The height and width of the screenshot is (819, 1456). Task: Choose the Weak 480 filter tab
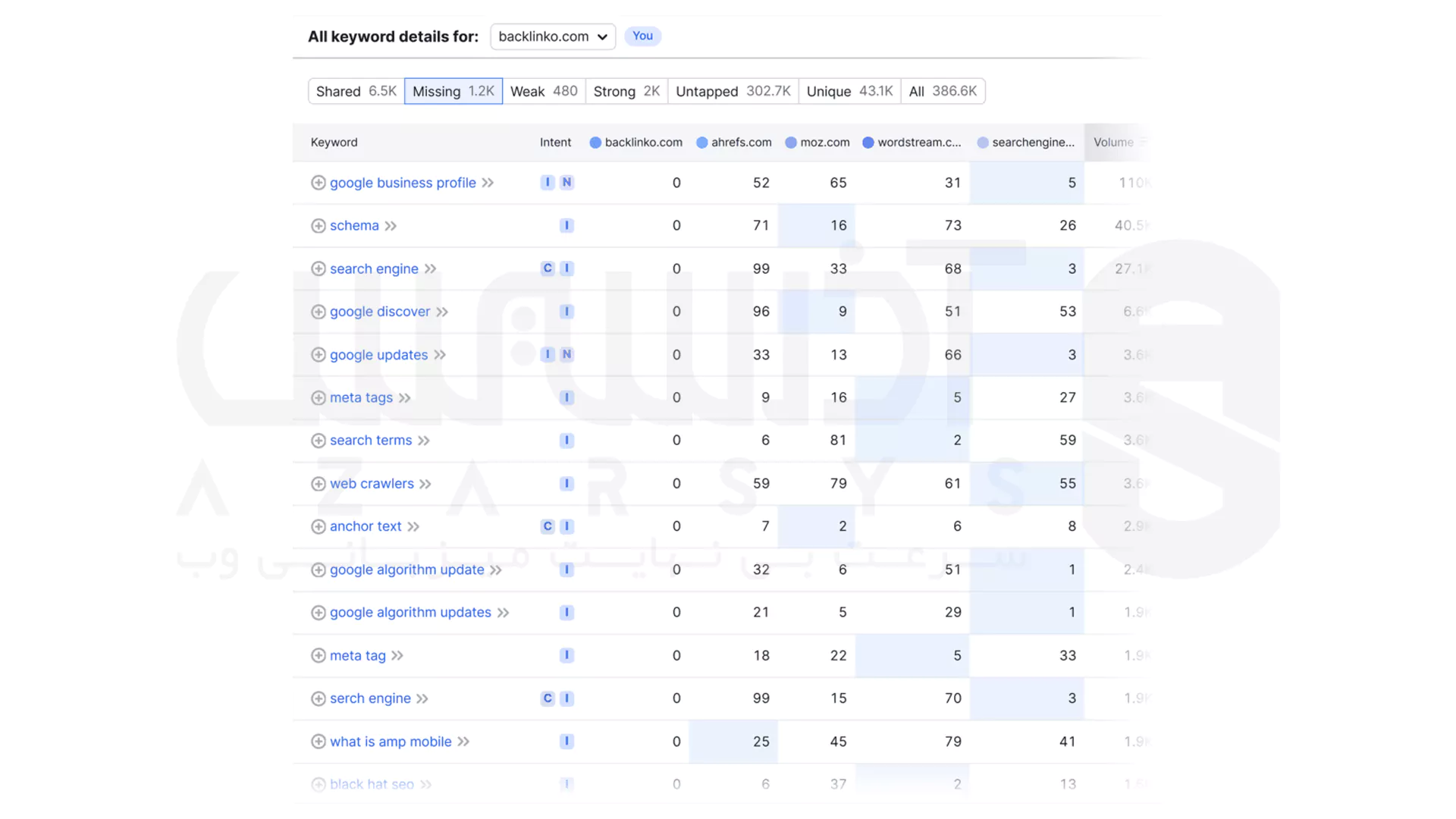(544, 91)
